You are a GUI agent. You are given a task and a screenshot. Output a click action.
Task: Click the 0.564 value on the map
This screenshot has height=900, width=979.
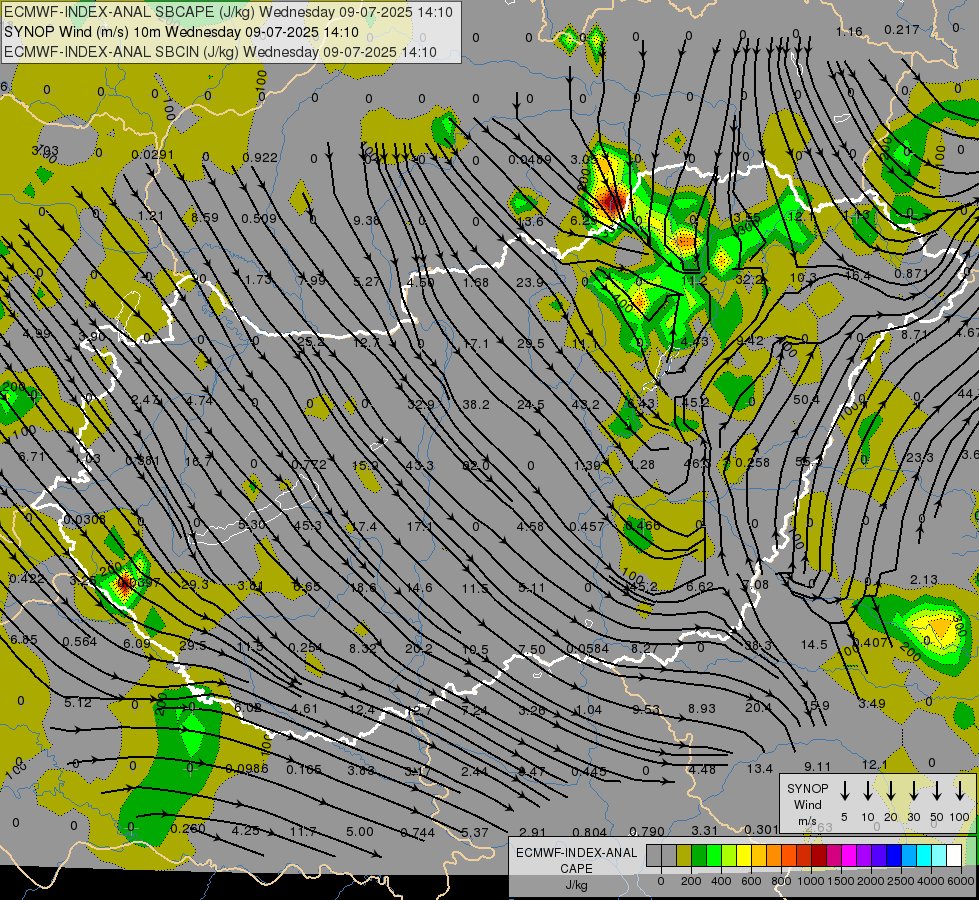79,641
